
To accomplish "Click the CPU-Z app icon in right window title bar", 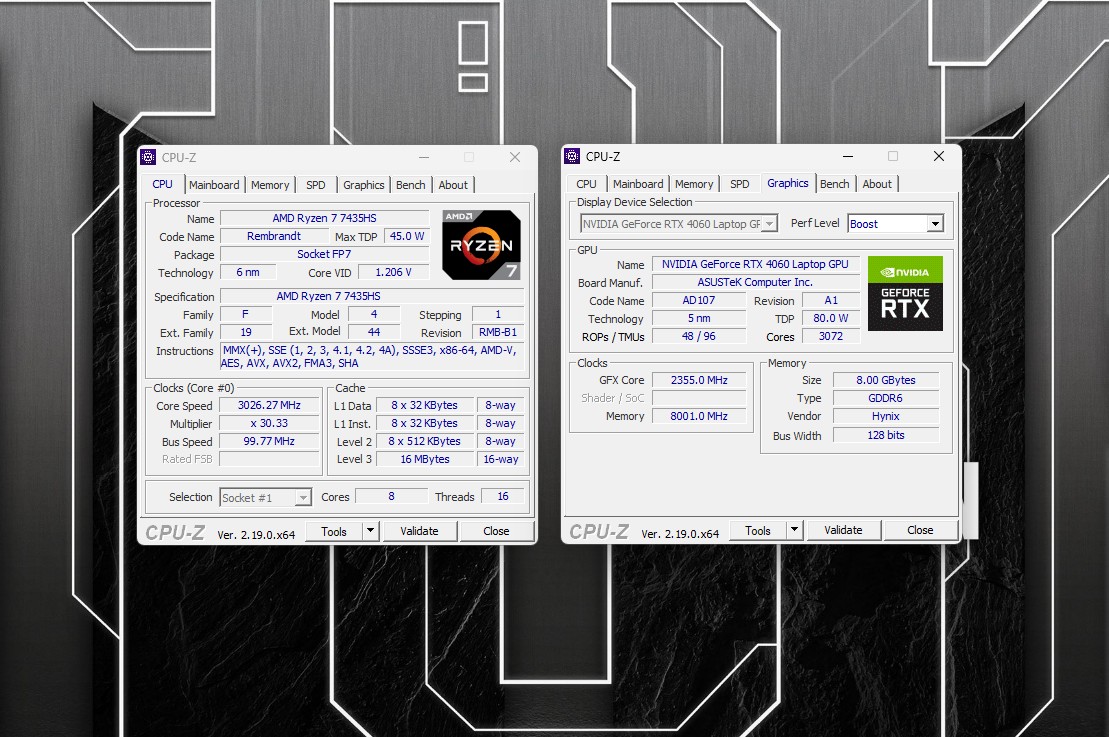I will click(x=572, y=156).
